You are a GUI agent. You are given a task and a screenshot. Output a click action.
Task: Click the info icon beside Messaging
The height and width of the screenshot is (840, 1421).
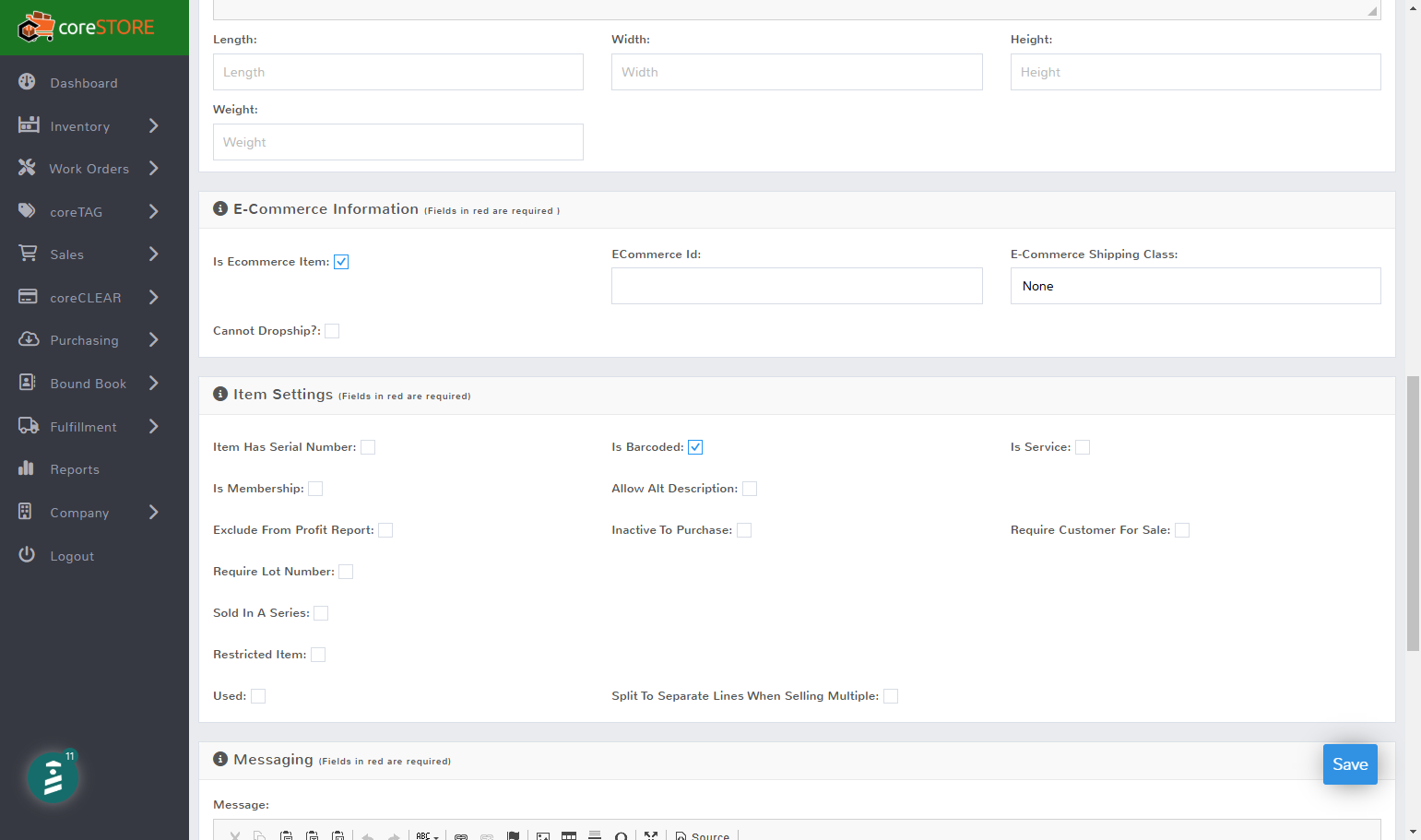click(x=220, y=759)
